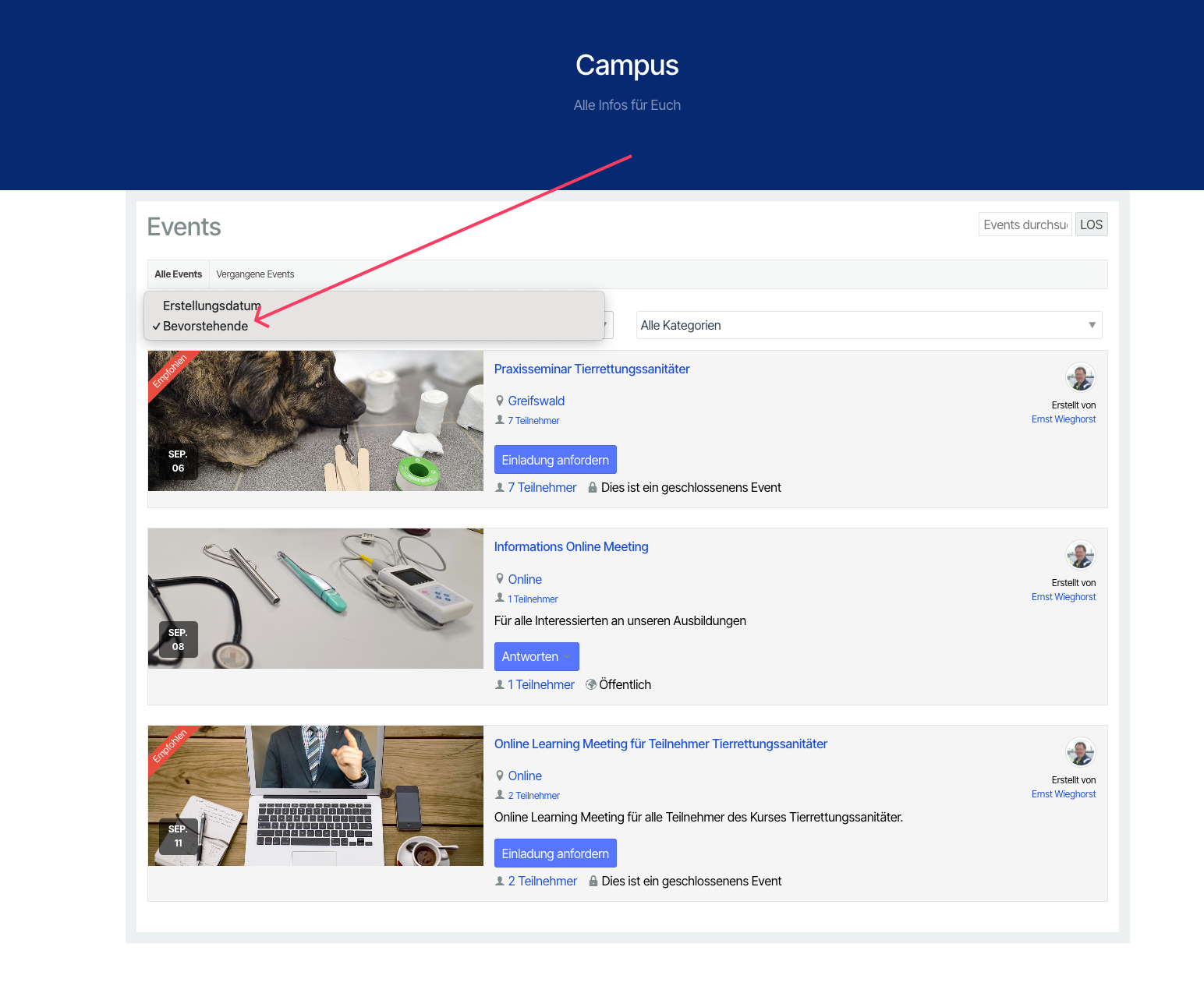1204x1000 pixels.
Task: Open the 7 Teilnehmer participants link
Action: [x=541, y=487]
